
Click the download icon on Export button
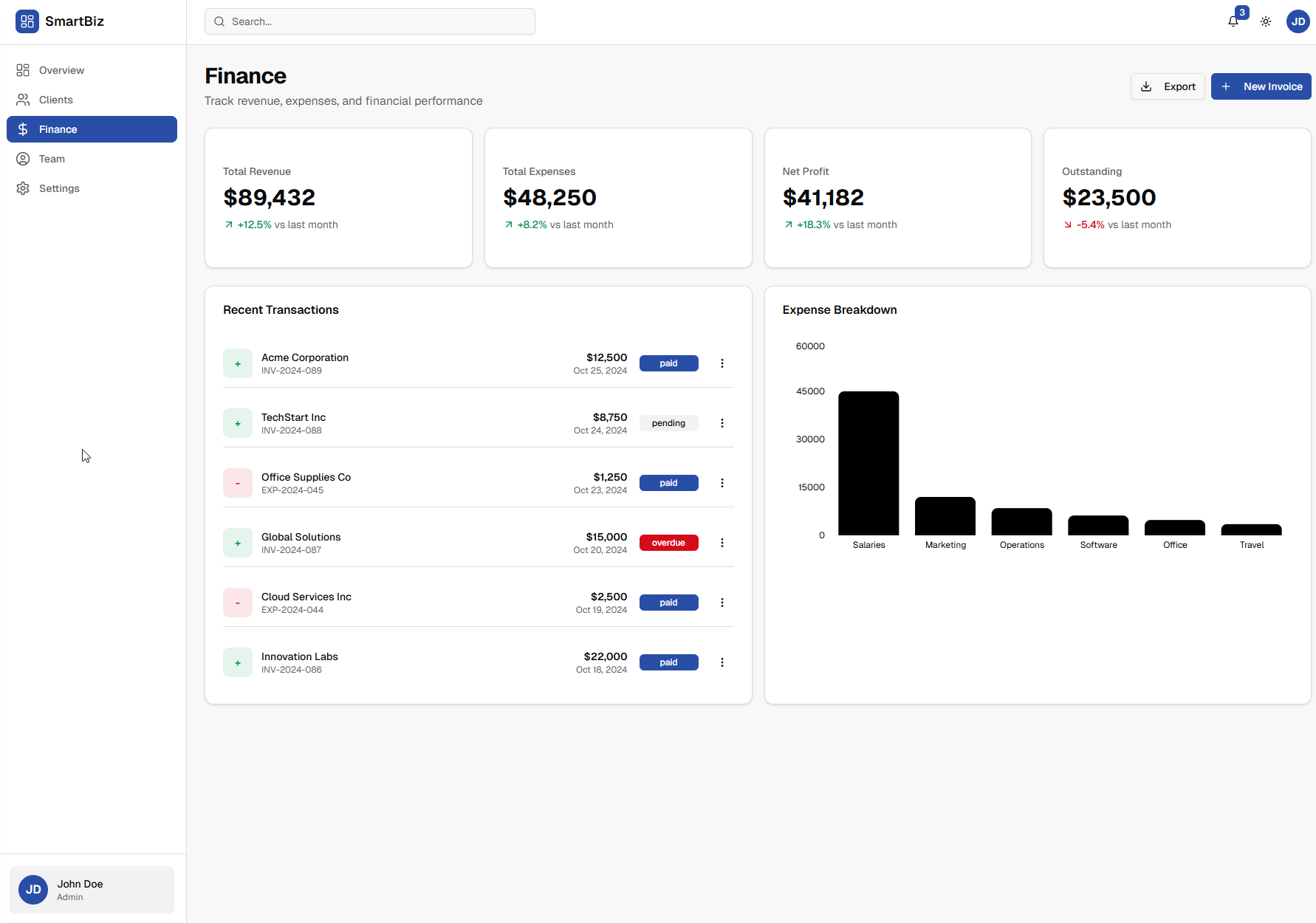click(1145, 86)
